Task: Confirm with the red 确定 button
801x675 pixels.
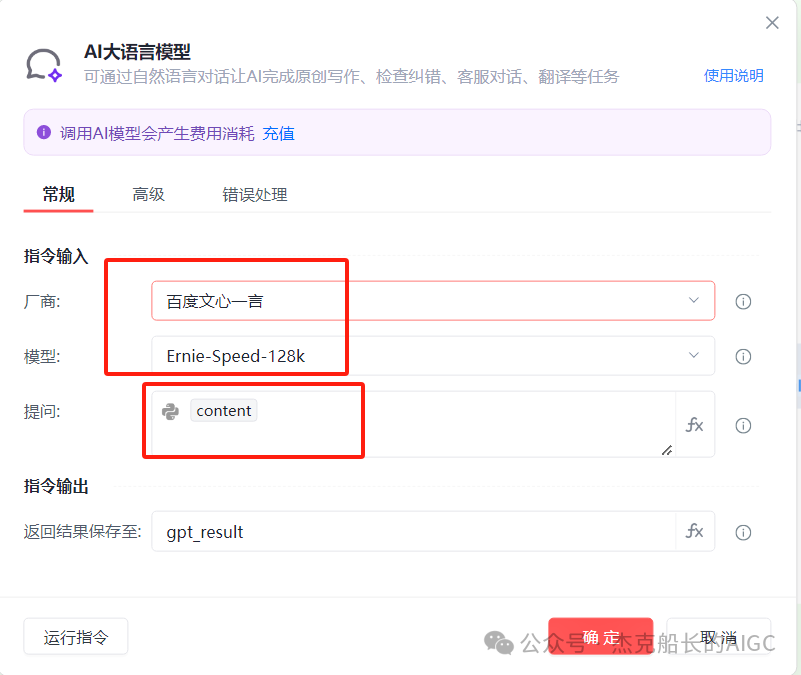Action: tap(600, 637)
